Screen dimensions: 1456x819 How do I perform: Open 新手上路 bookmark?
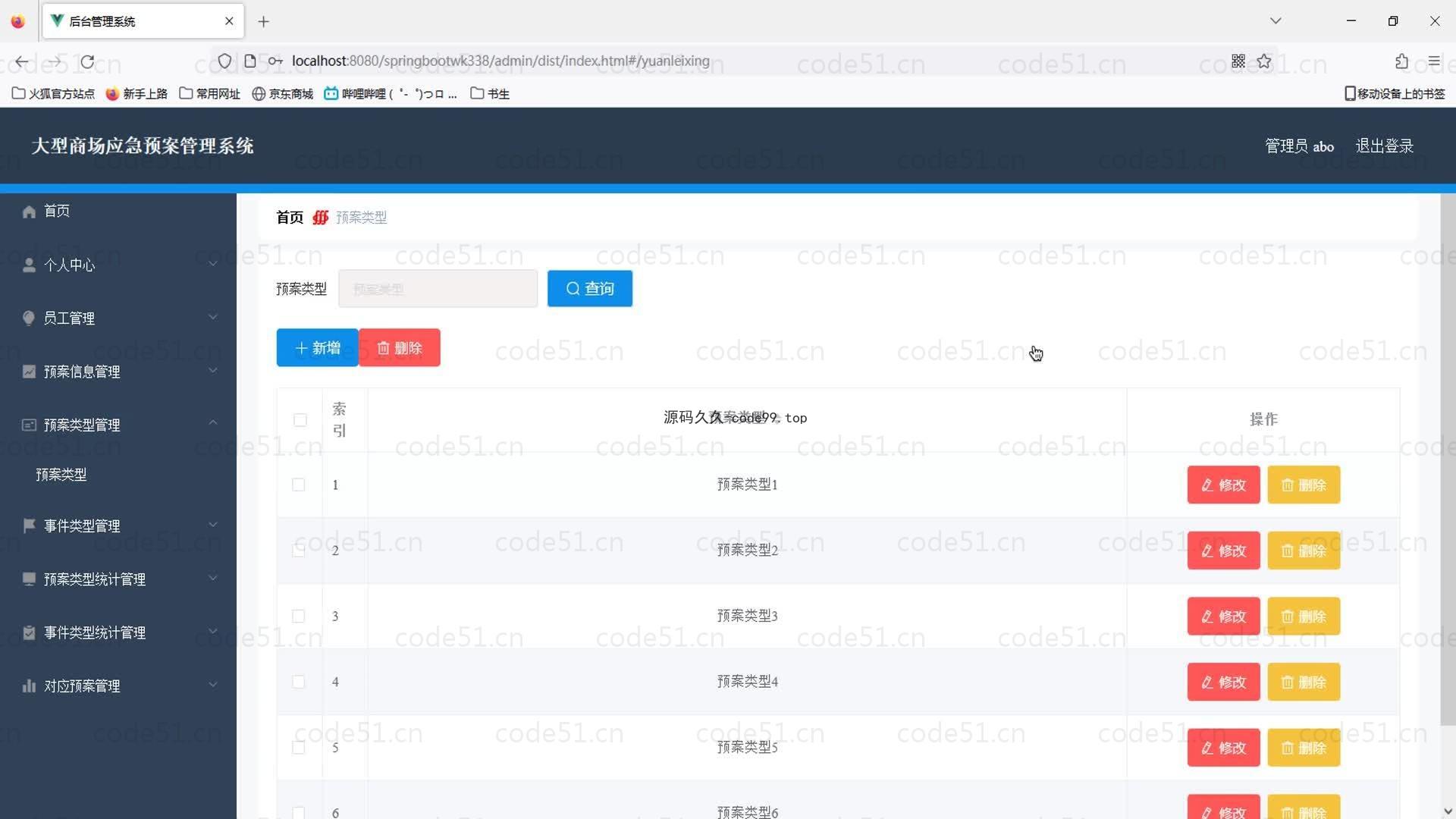point(136,93)
